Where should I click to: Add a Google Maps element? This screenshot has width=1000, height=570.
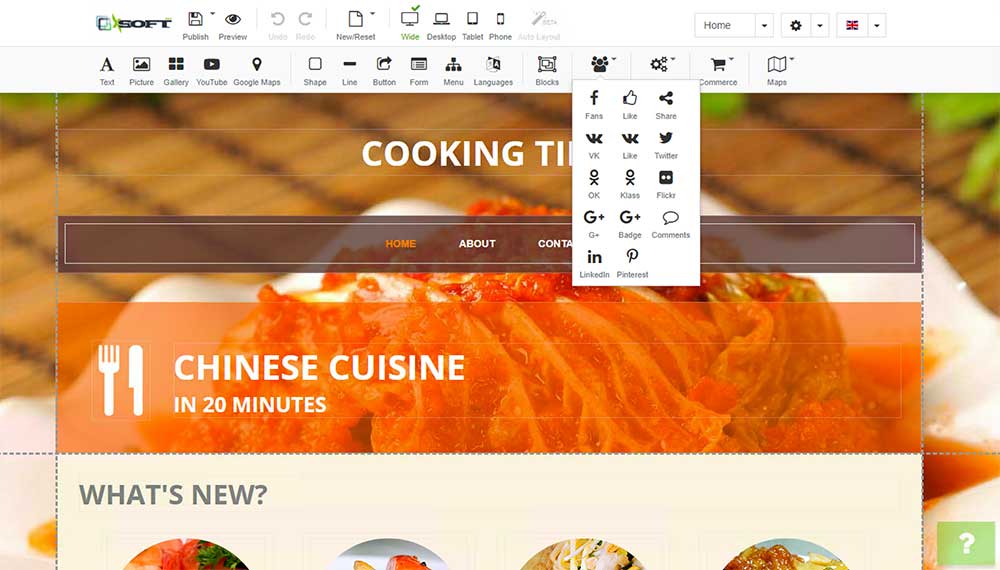257,70
